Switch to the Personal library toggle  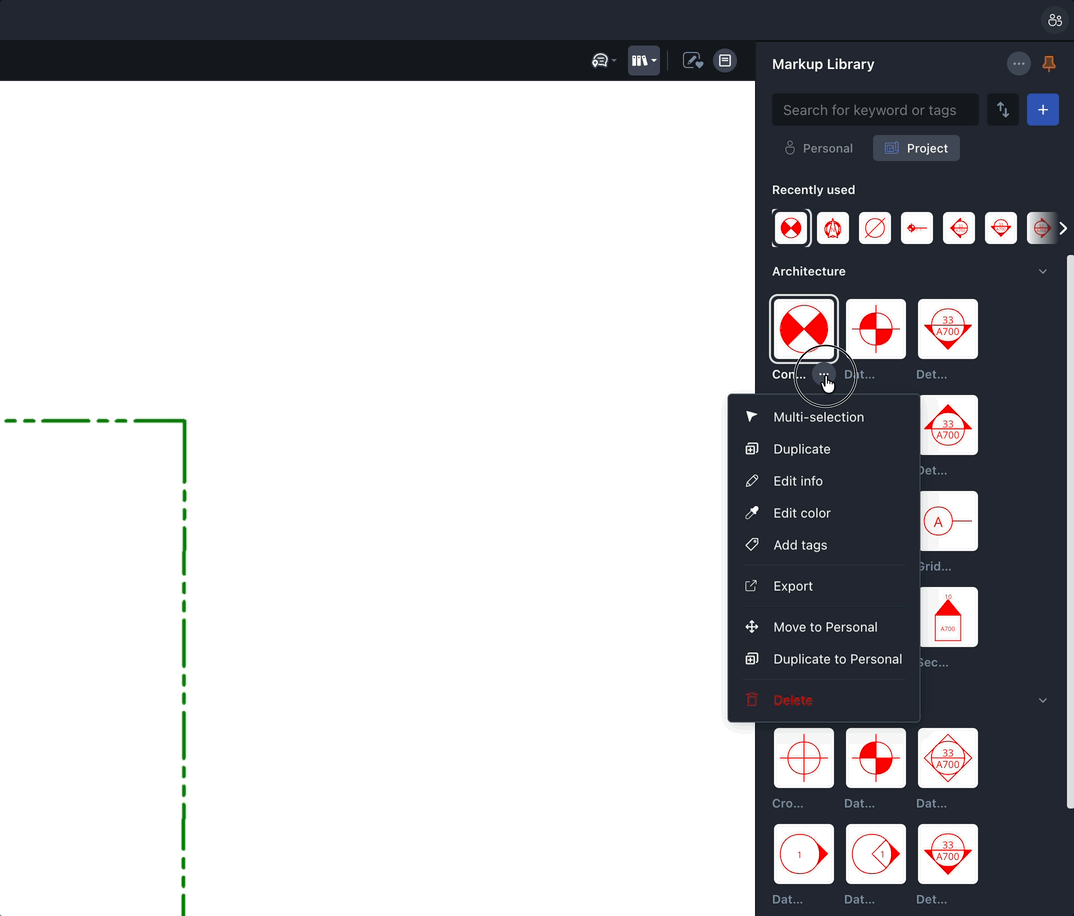pyautogui.click(x=819, y=148)
